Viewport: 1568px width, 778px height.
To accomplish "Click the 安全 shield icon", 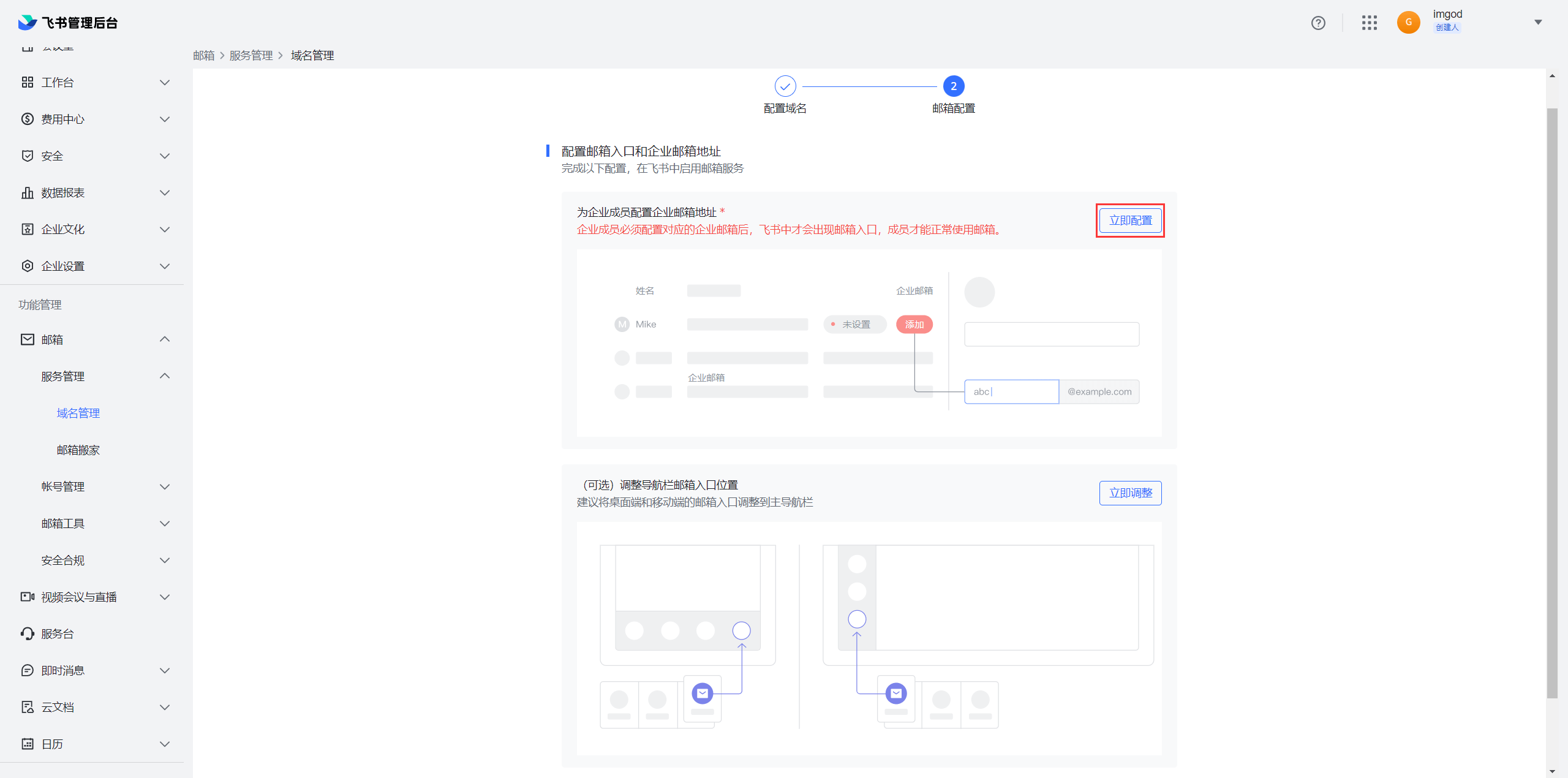I will (x=28, y=156).
